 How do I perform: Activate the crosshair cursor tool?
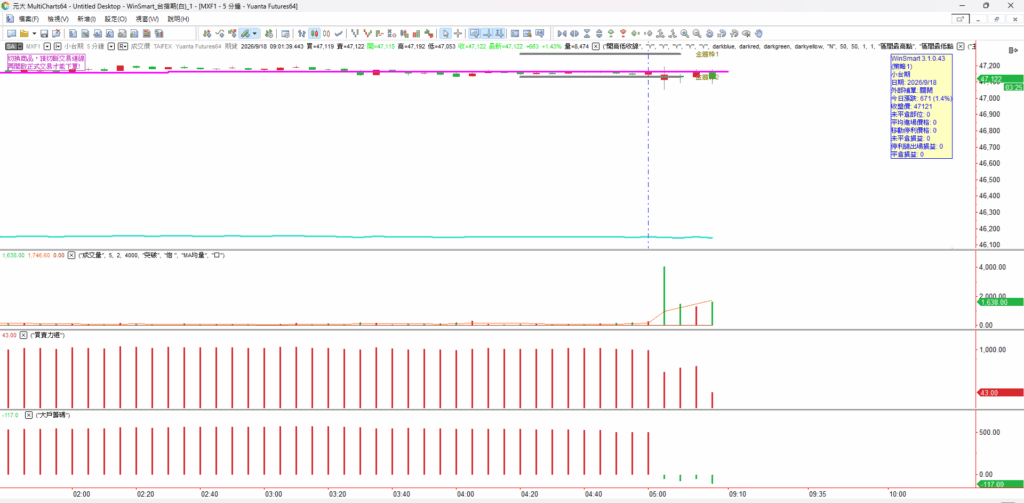click(x=458, y=33)
